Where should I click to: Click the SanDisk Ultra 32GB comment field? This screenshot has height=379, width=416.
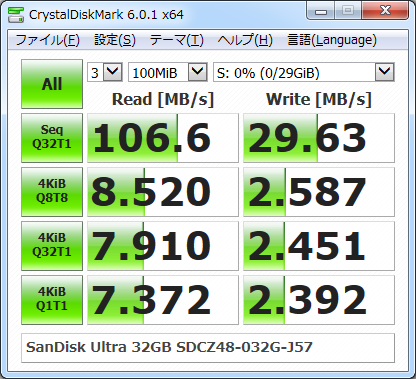click(208, 348)
